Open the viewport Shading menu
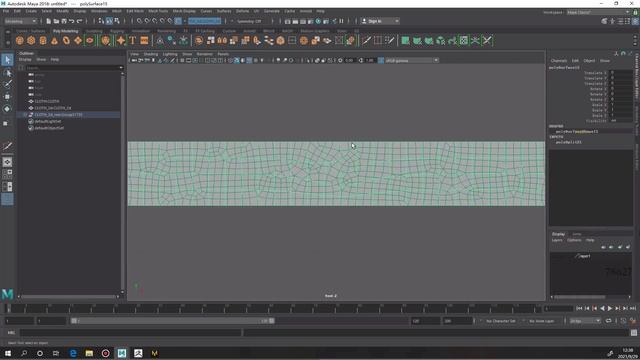Screen dimensions: 640x360 tap(151, 54)
